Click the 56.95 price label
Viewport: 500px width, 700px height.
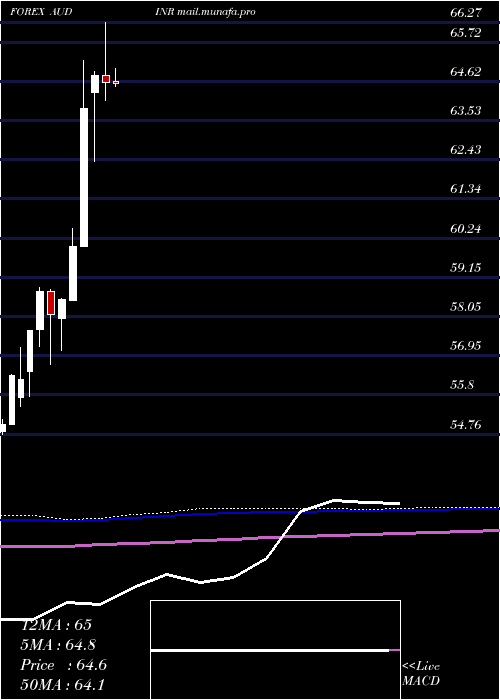tap(466, 346)
